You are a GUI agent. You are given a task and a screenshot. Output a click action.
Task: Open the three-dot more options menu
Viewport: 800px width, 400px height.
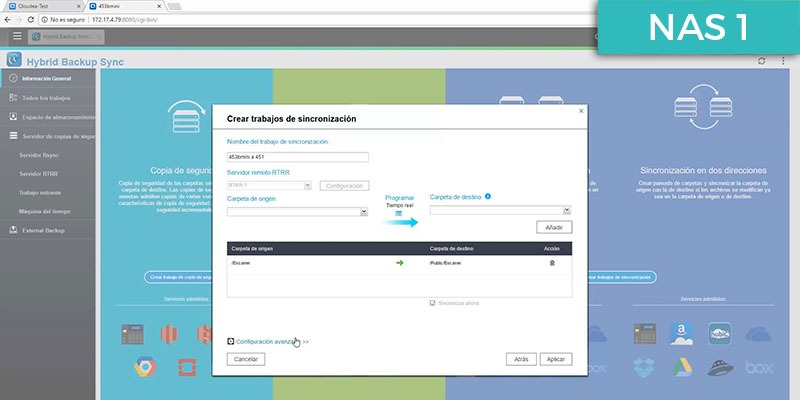click(783, 61)
